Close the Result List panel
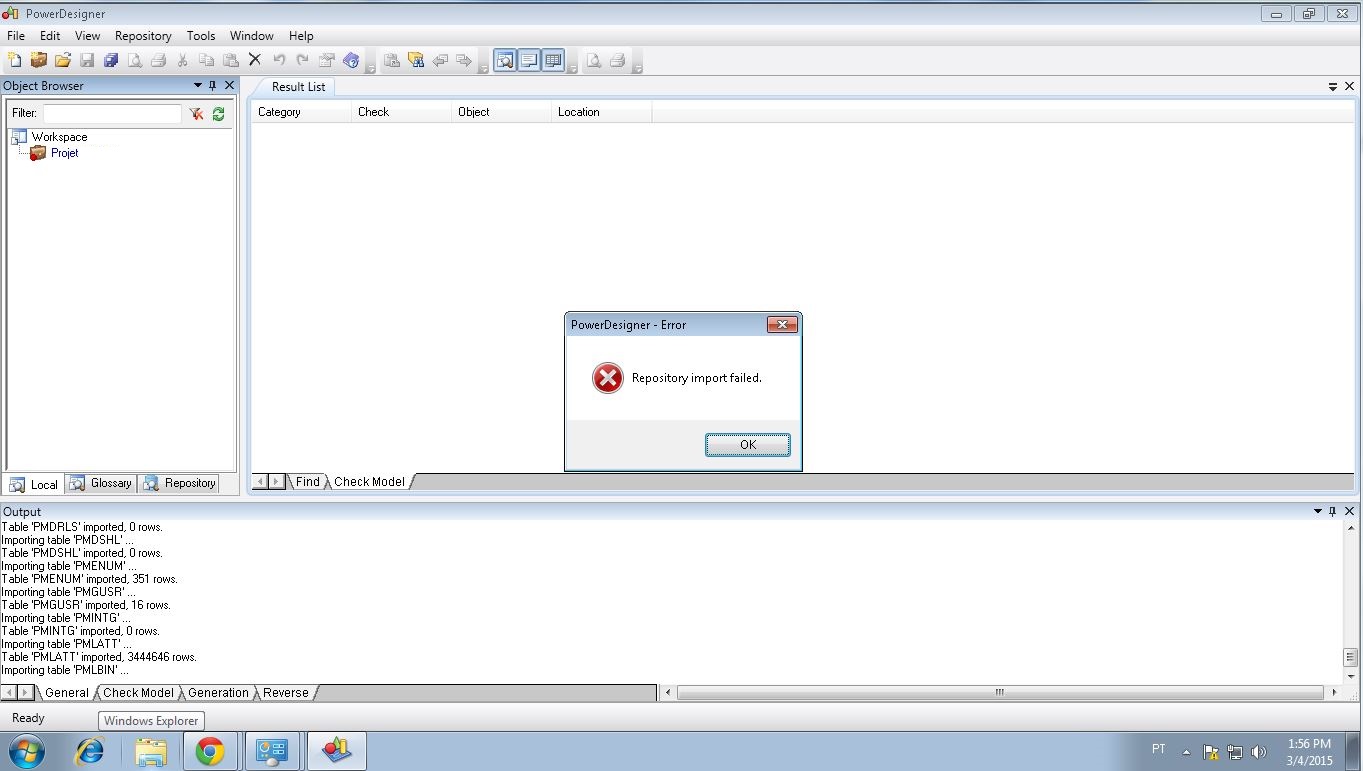The image size is (1363, 771). pos(1349,87)
